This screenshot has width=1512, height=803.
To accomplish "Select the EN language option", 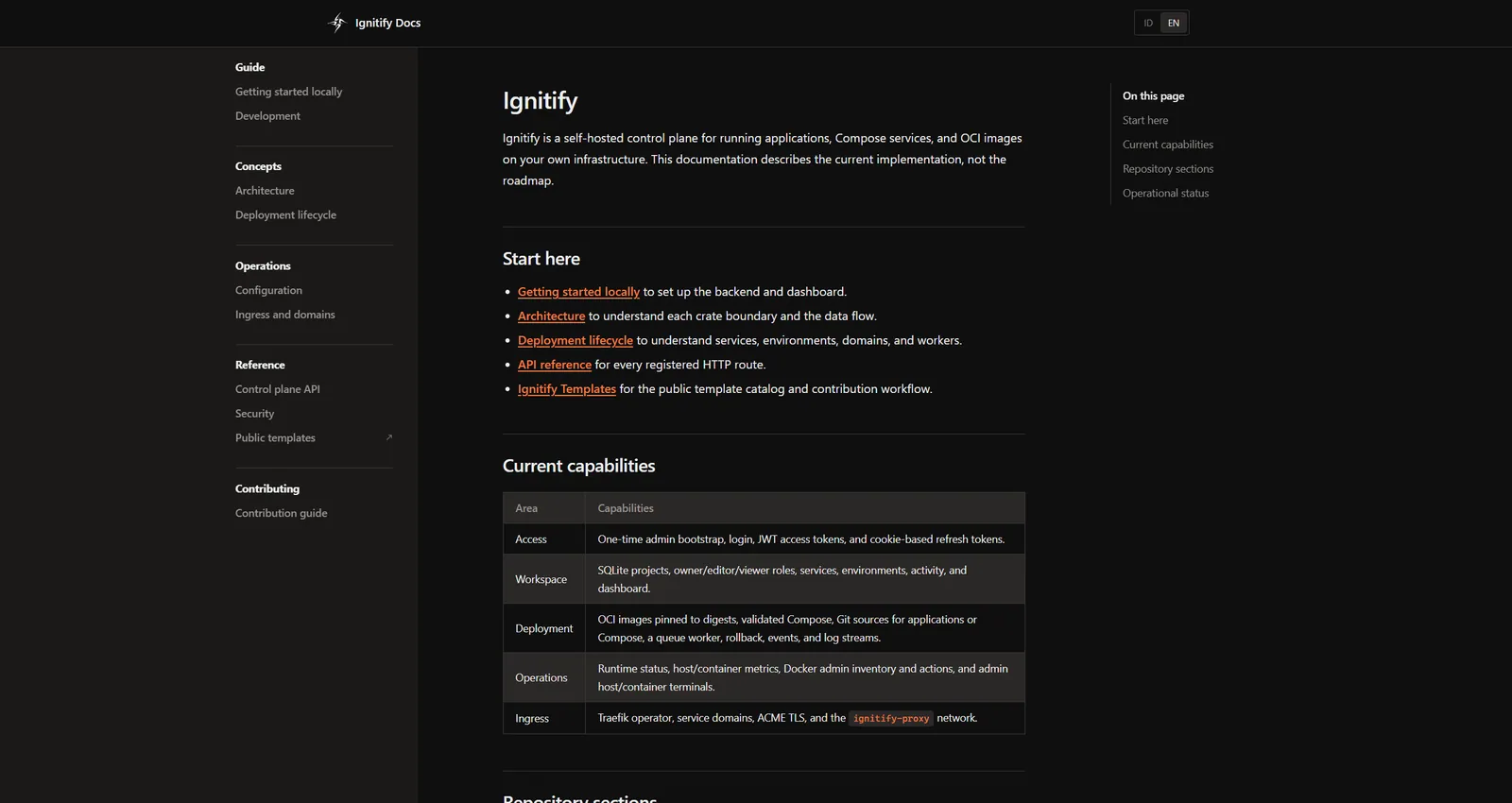I will click(x=1174, y=23).
